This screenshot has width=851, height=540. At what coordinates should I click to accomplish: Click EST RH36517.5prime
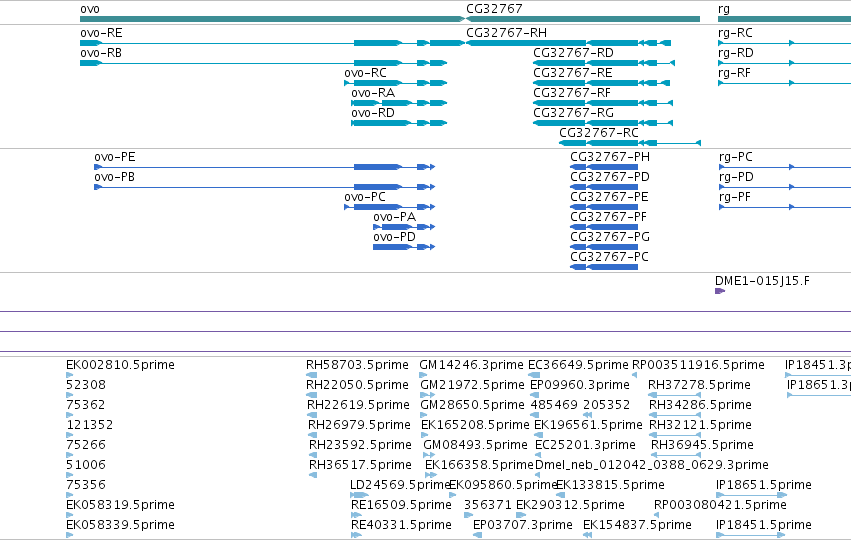(360, 465)
